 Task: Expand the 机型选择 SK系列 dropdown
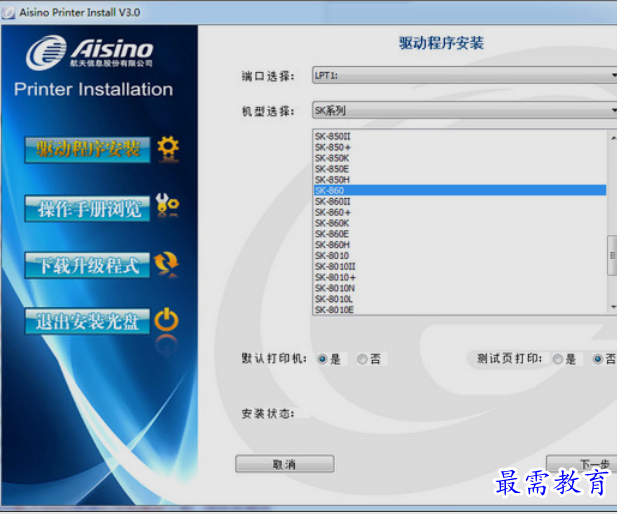click(x=464, y=110)
